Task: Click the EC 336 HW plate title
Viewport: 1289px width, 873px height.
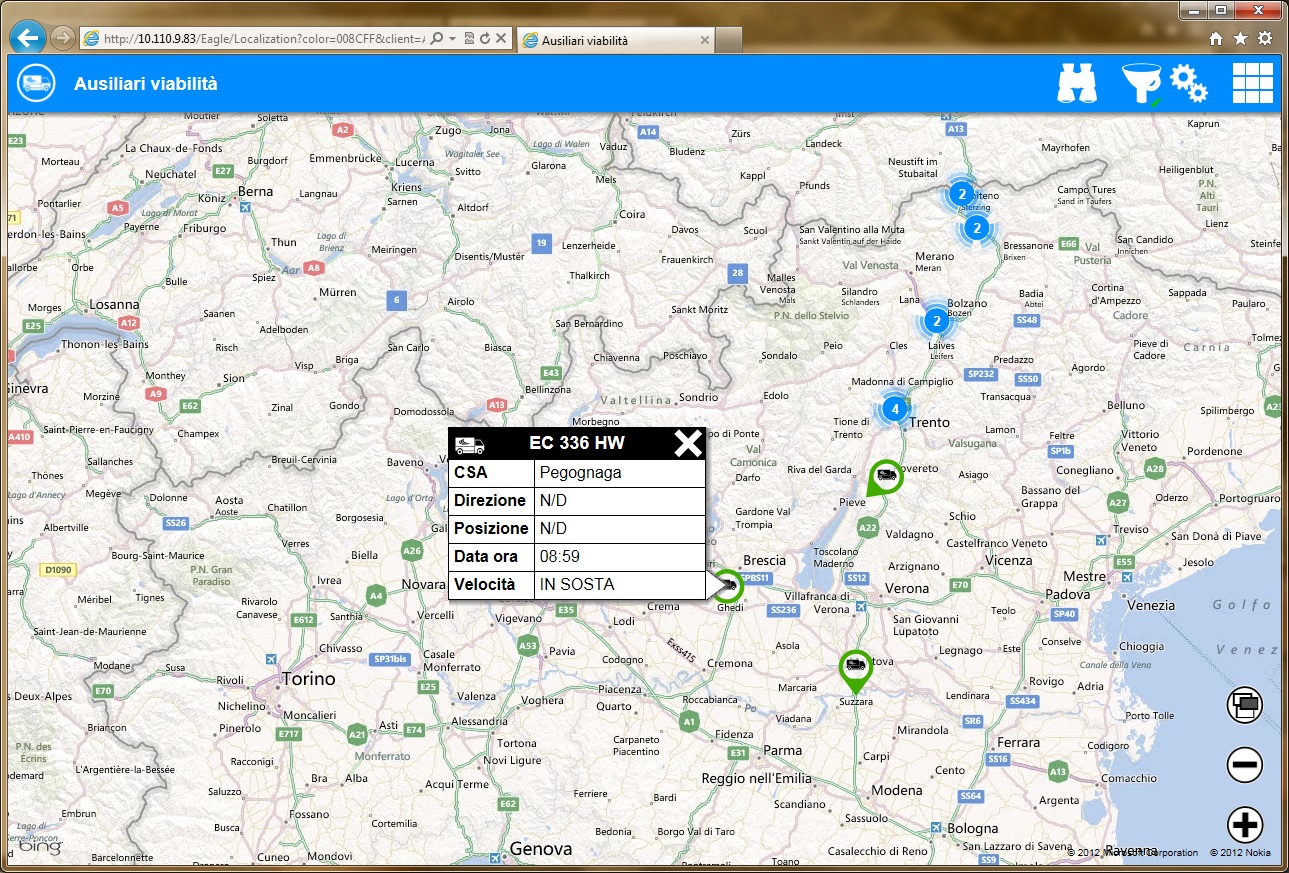Action: 577,444
